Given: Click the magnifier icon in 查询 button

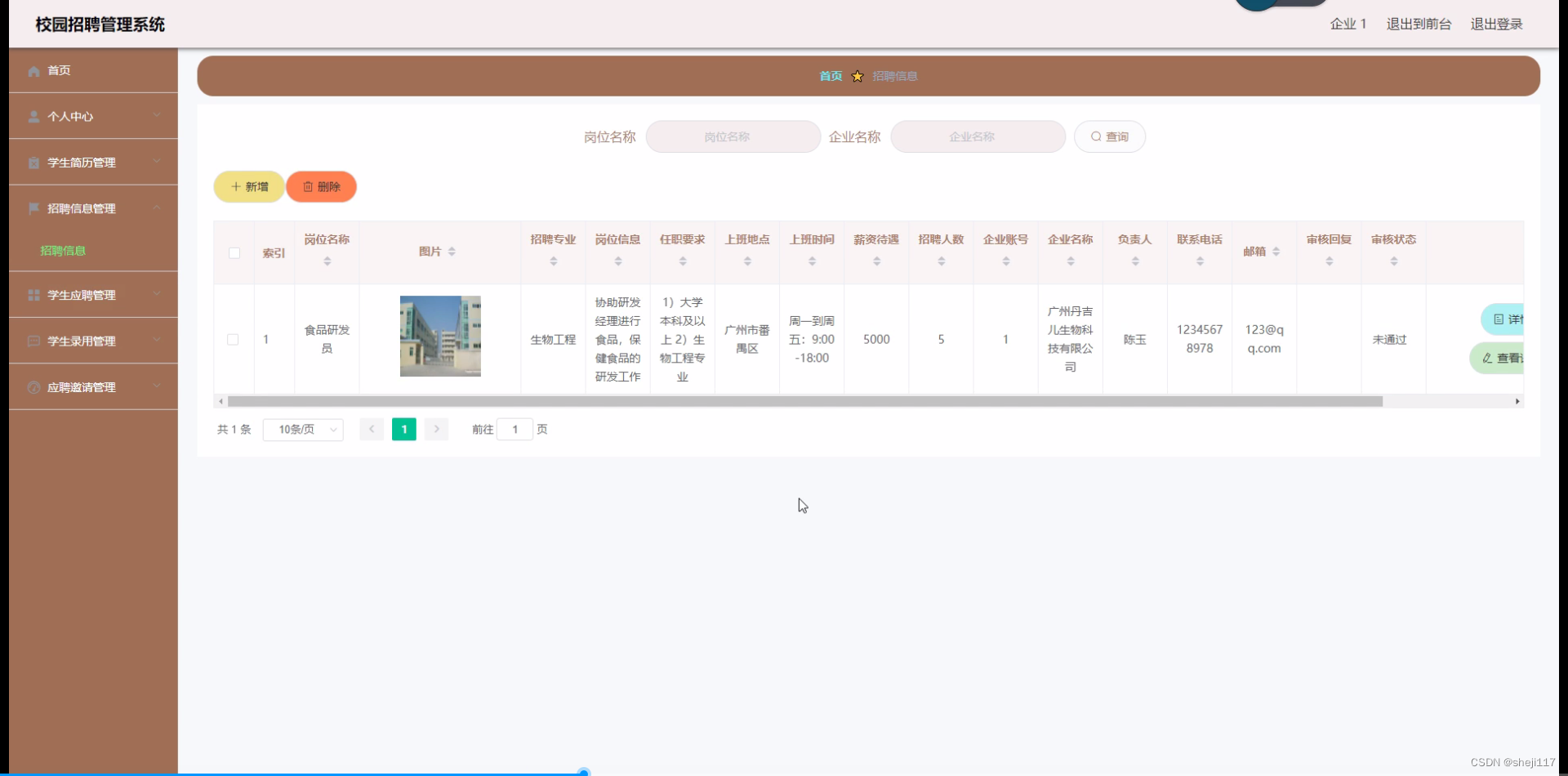Looking at the screenshot, I should pos(1097,136).
